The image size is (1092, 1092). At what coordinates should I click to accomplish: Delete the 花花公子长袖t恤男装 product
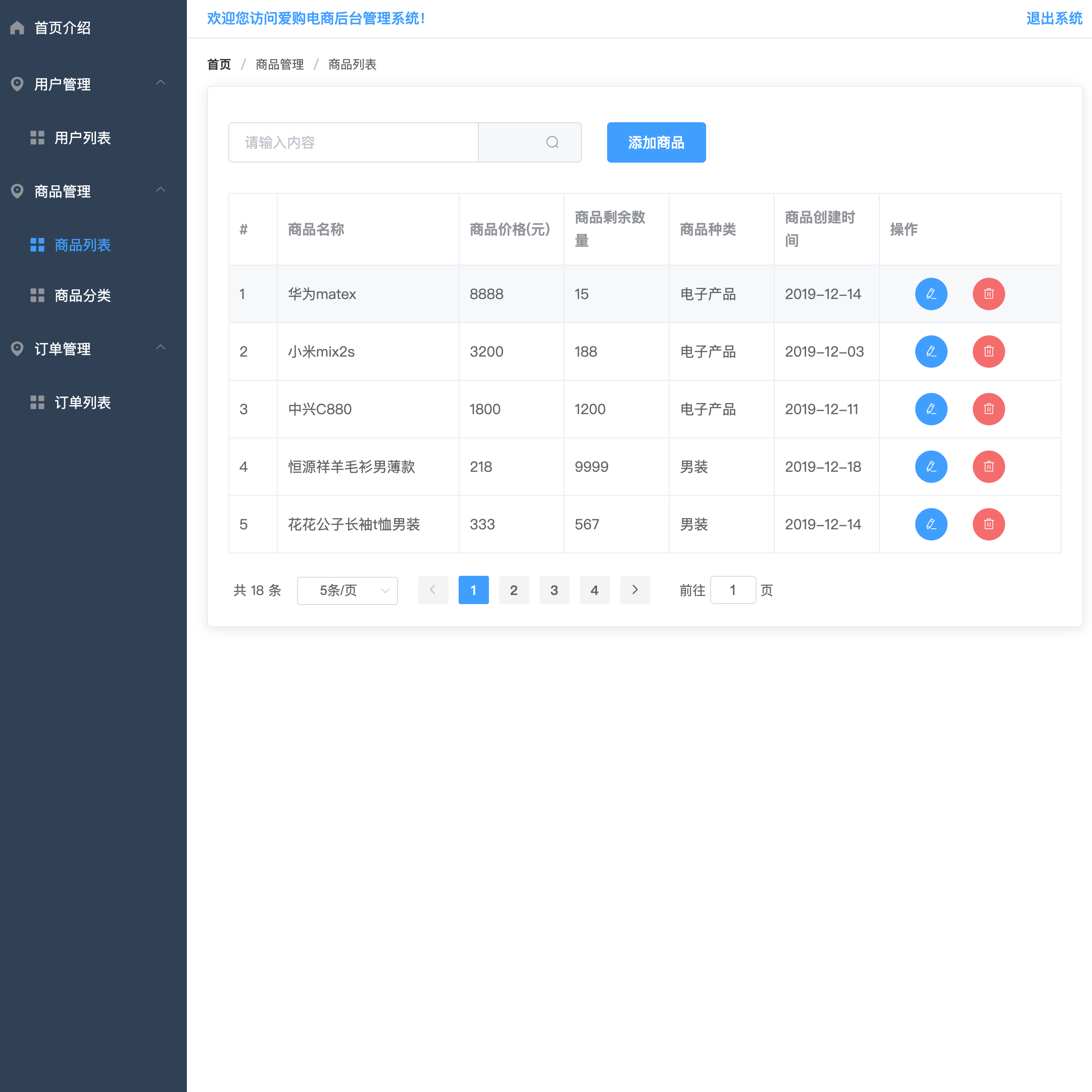(988, 524)
